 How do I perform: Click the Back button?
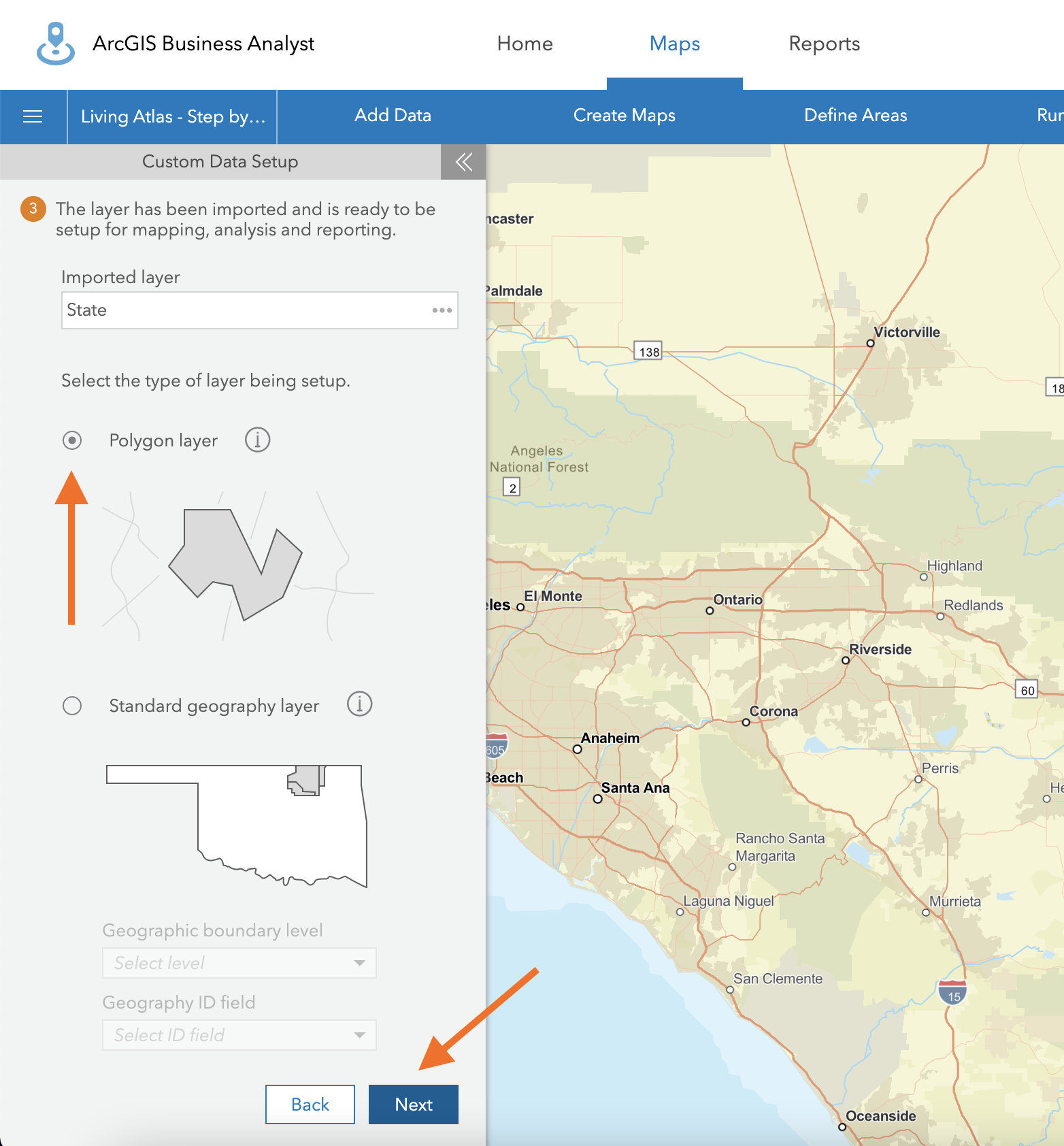tap(310, 1104)
